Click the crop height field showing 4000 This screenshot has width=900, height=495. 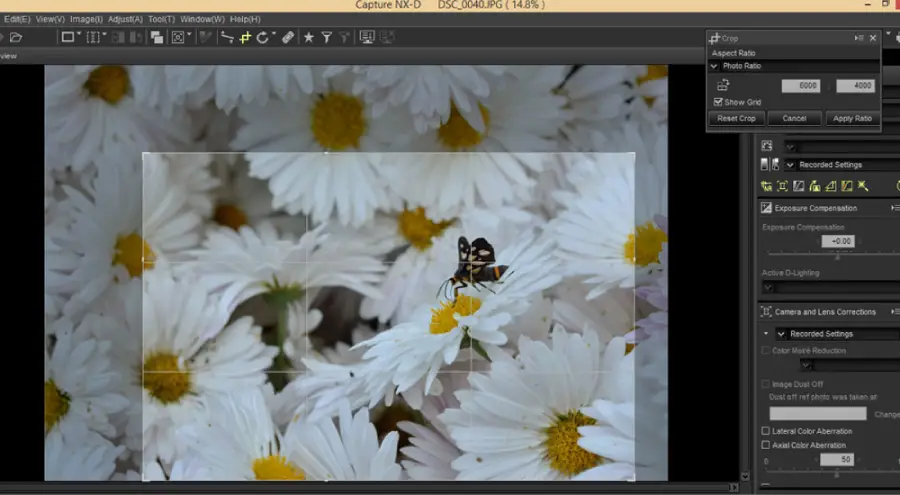tap(855, 86)
